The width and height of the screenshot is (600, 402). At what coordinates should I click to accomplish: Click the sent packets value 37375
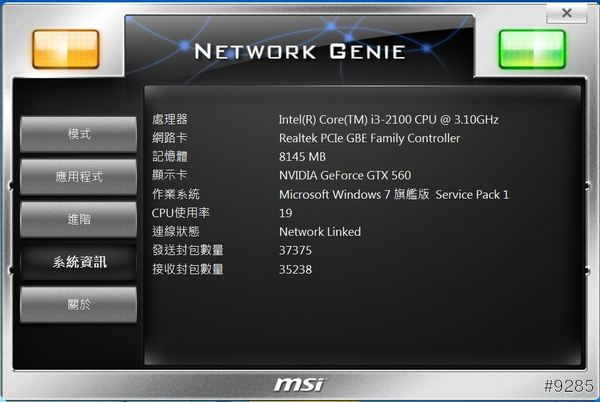point(295,251)
